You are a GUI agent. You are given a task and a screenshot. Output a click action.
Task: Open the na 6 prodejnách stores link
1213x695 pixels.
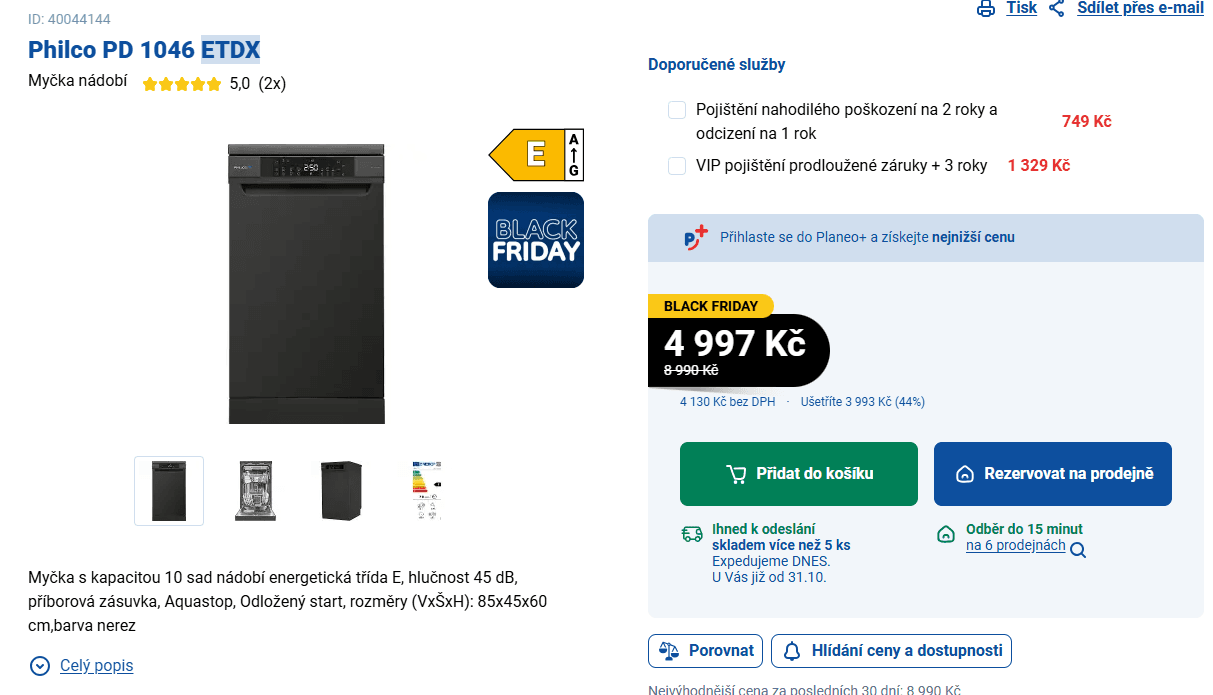1015,546
